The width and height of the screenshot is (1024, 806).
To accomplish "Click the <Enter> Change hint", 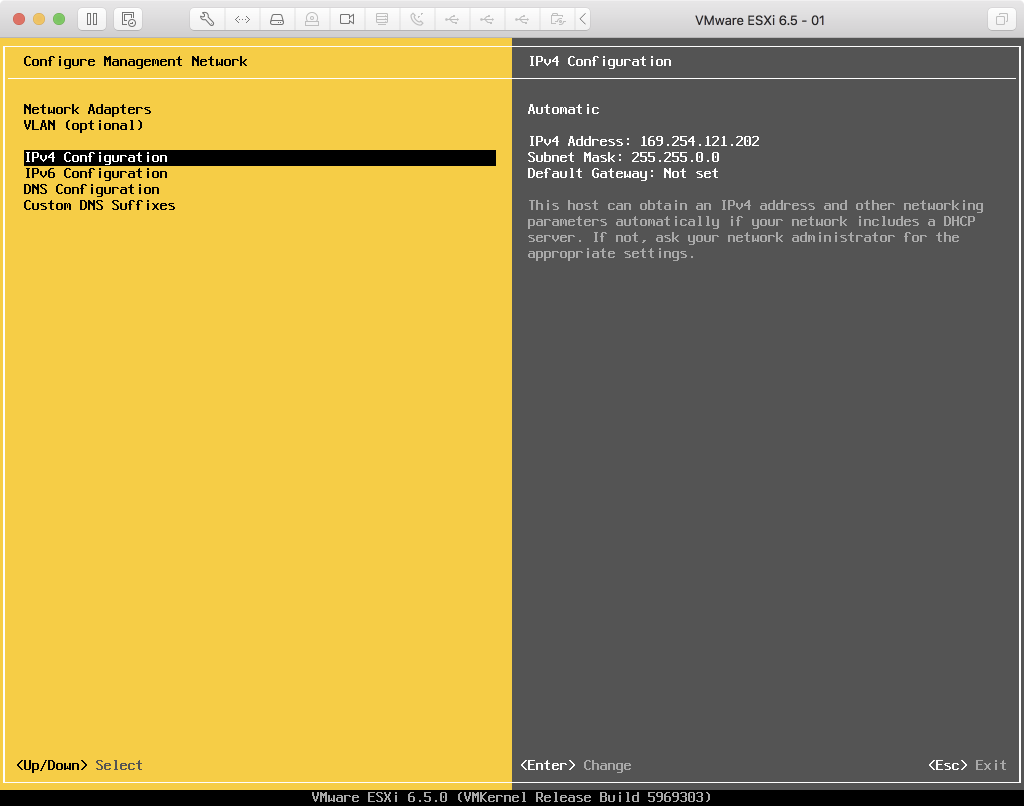I will (576, 766).
